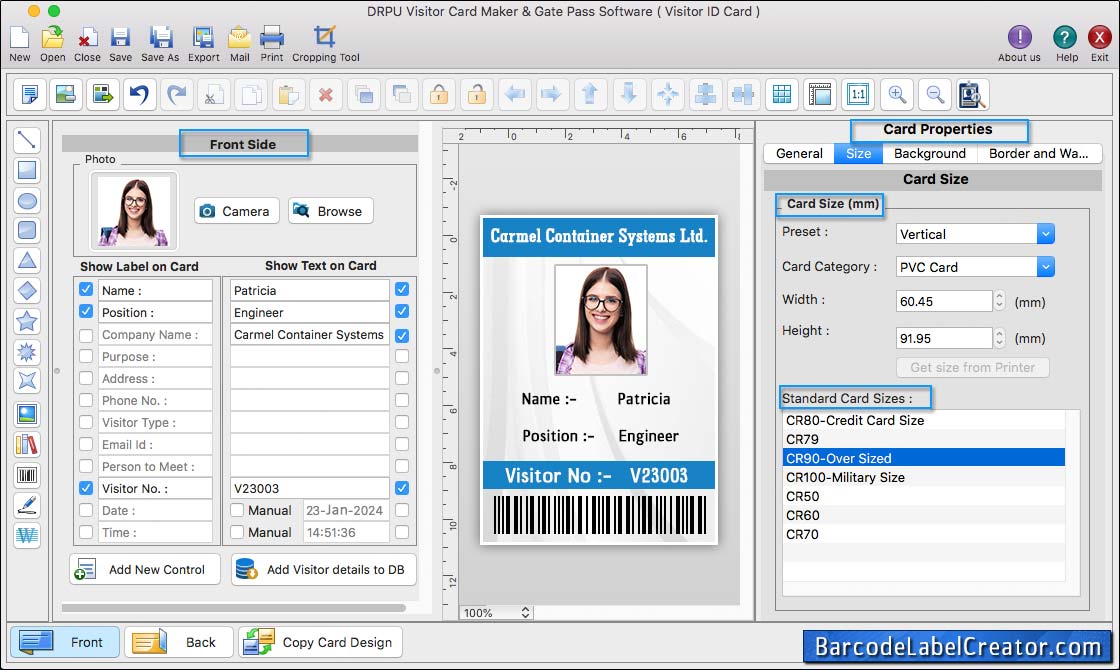Uncheck the Visitor No. label checkbox
The height and width of the screenshot is (670, 1120).
click(86, 488)
